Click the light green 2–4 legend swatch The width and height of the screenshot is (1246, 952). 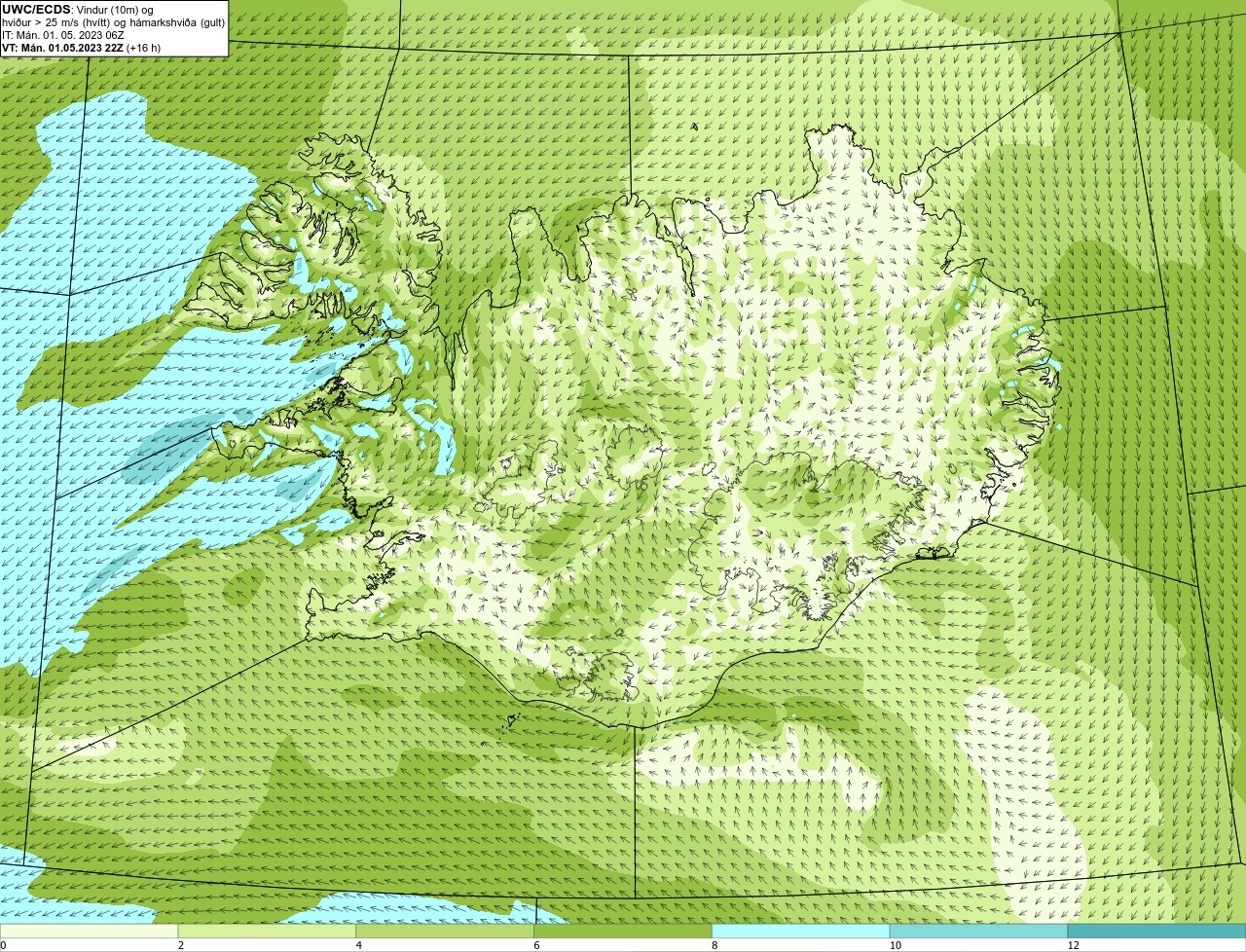pos(268,931)
